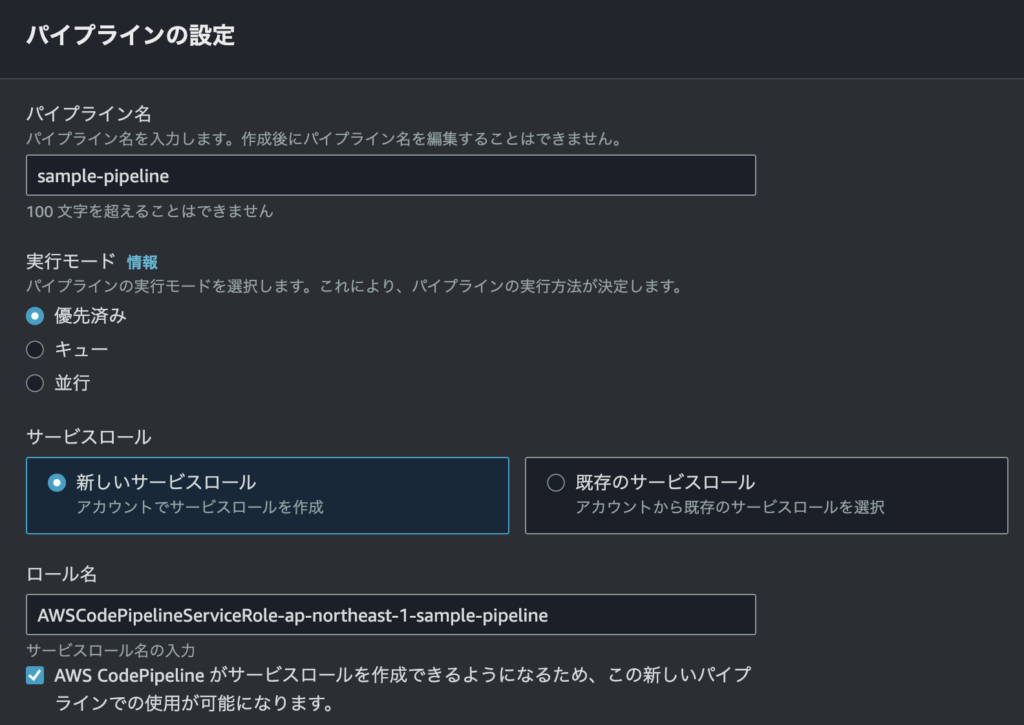
Task: Choose the 新しいサービスロール radio option
Action: pyautogui.click(x=57, y=483)
